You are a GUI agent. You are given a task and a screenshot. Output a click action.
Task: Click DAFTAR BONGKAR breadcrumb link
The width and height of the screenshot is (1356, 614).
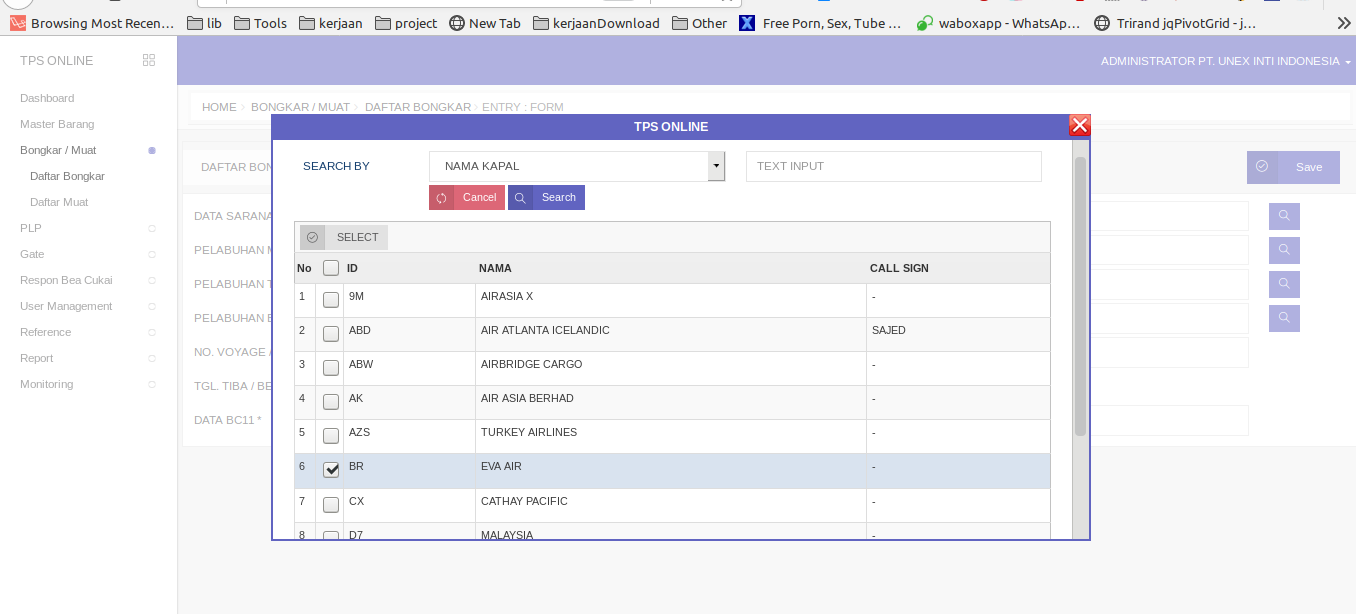coord(418,107)
